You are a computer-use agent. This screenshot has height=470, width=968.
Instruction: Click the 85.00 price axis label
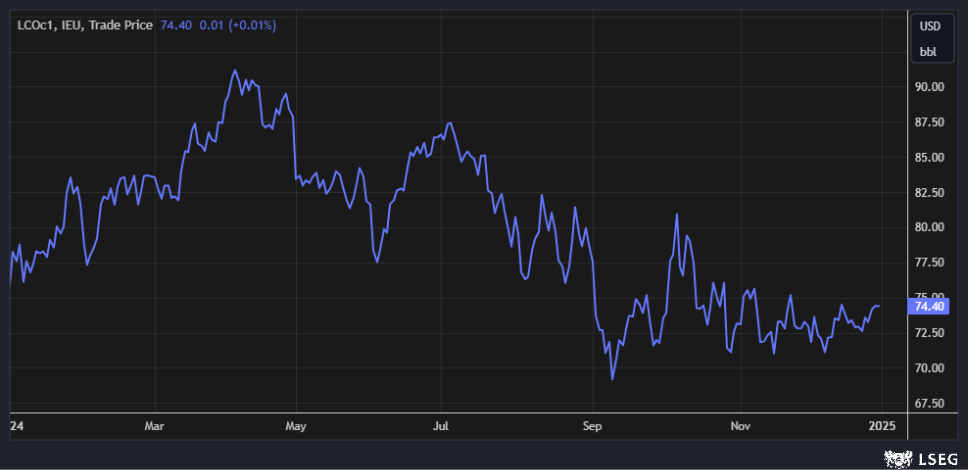click(929, 157)
